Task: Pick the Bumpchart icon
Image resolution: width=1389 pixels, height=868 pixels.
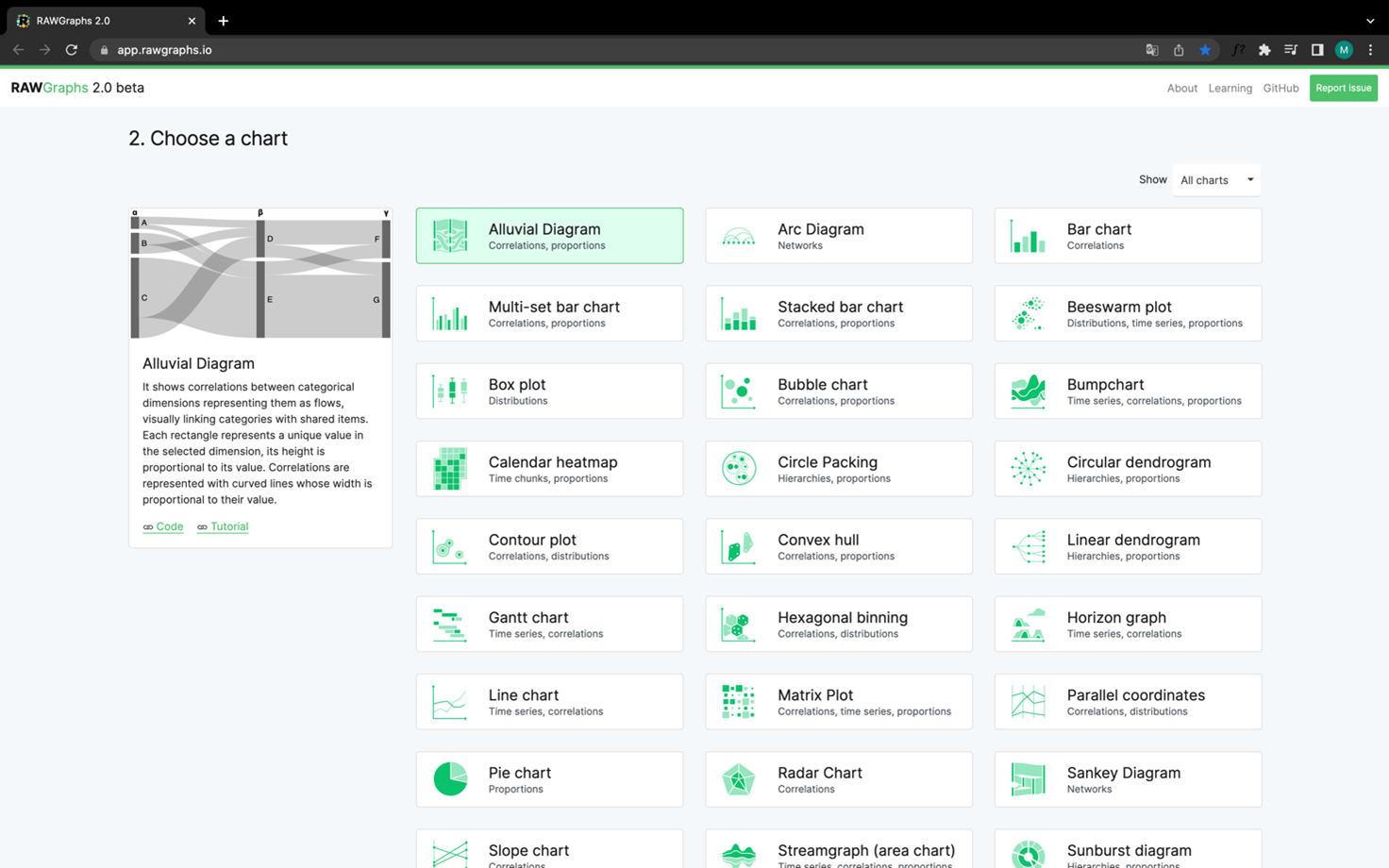Action: pyautogui.click(x=1028, y=391)
